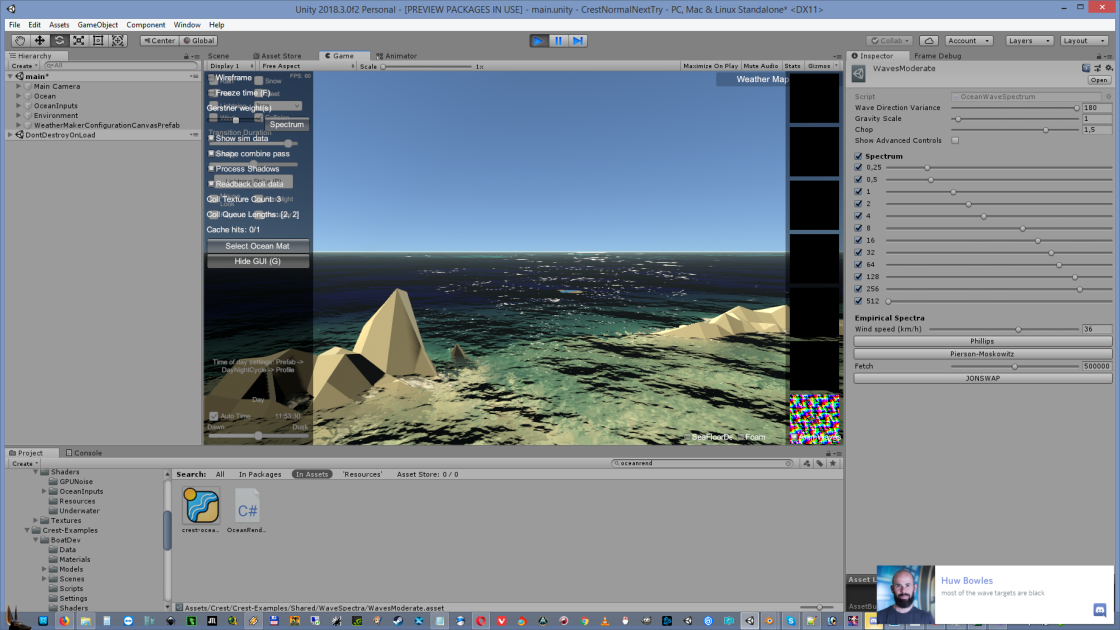Select the Rotate tool

point(59,41)
